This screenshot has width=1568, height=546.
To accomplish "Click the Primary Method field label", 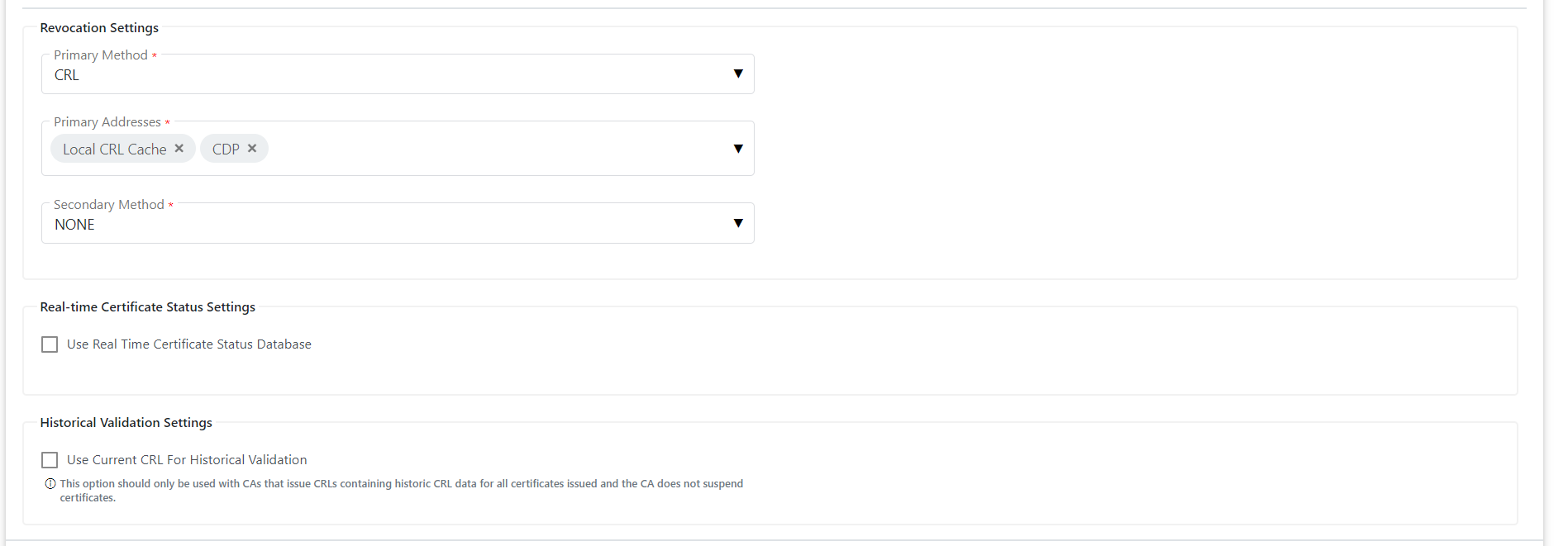I will coord(101,55).
